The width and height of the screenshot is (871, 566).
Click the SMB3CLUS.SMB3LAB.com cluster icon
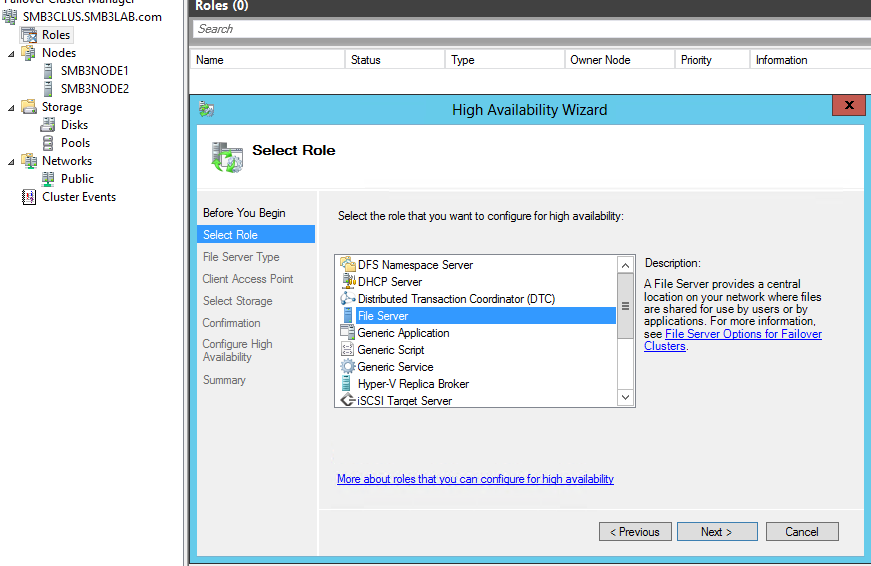[x=10, y=17]
